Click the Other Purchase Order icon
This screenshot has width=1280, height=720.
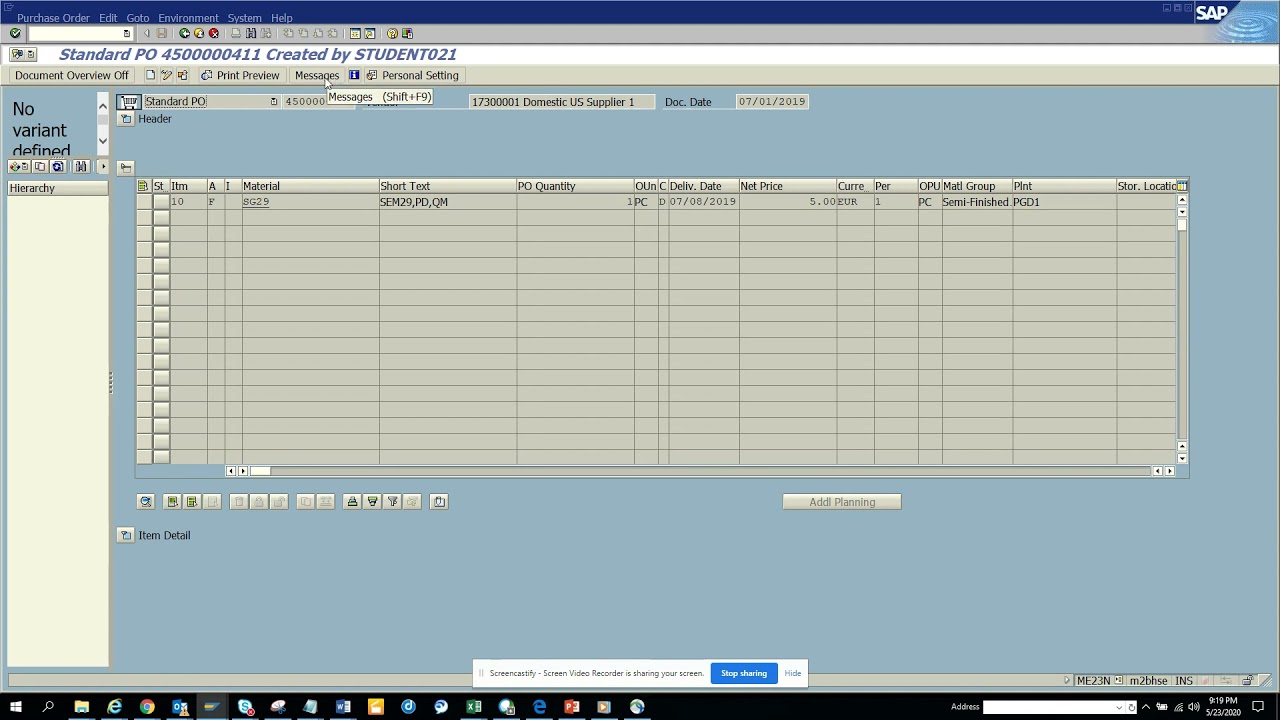coord(182,75)
